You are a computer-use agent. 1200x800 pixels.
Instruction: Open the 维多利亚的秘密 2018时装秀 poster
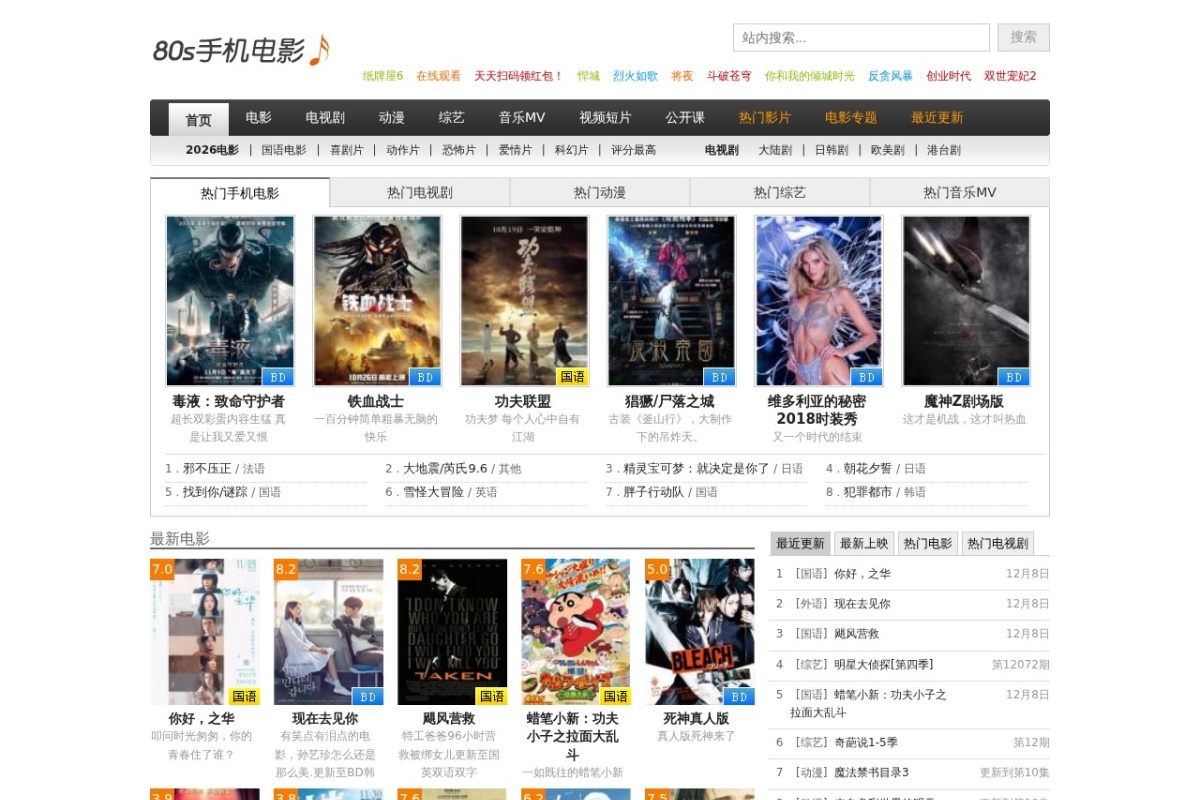[819, 301]
